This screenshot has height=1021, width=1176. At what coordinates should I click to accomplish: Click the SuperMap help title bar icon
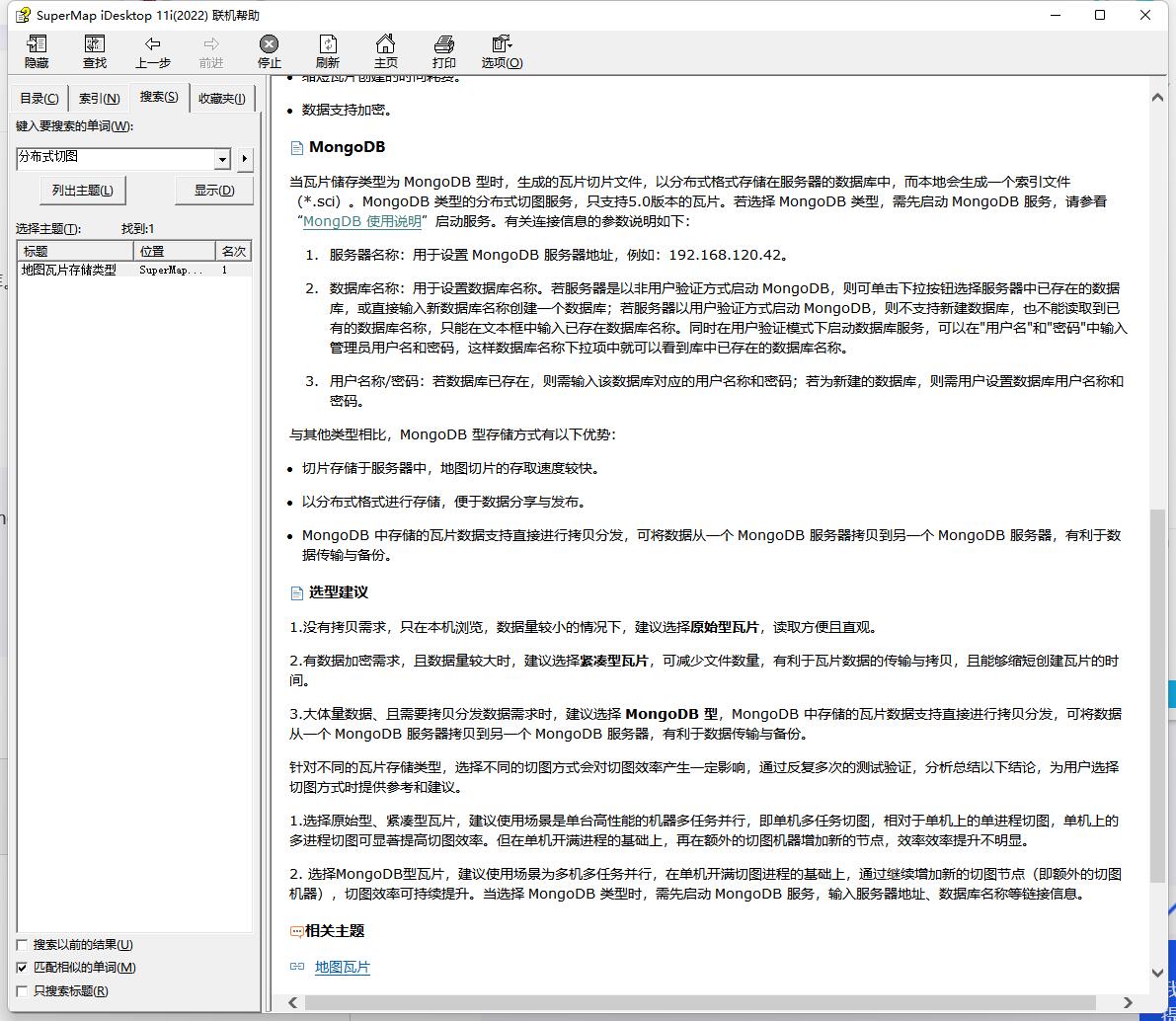click(x=24, y=15)
